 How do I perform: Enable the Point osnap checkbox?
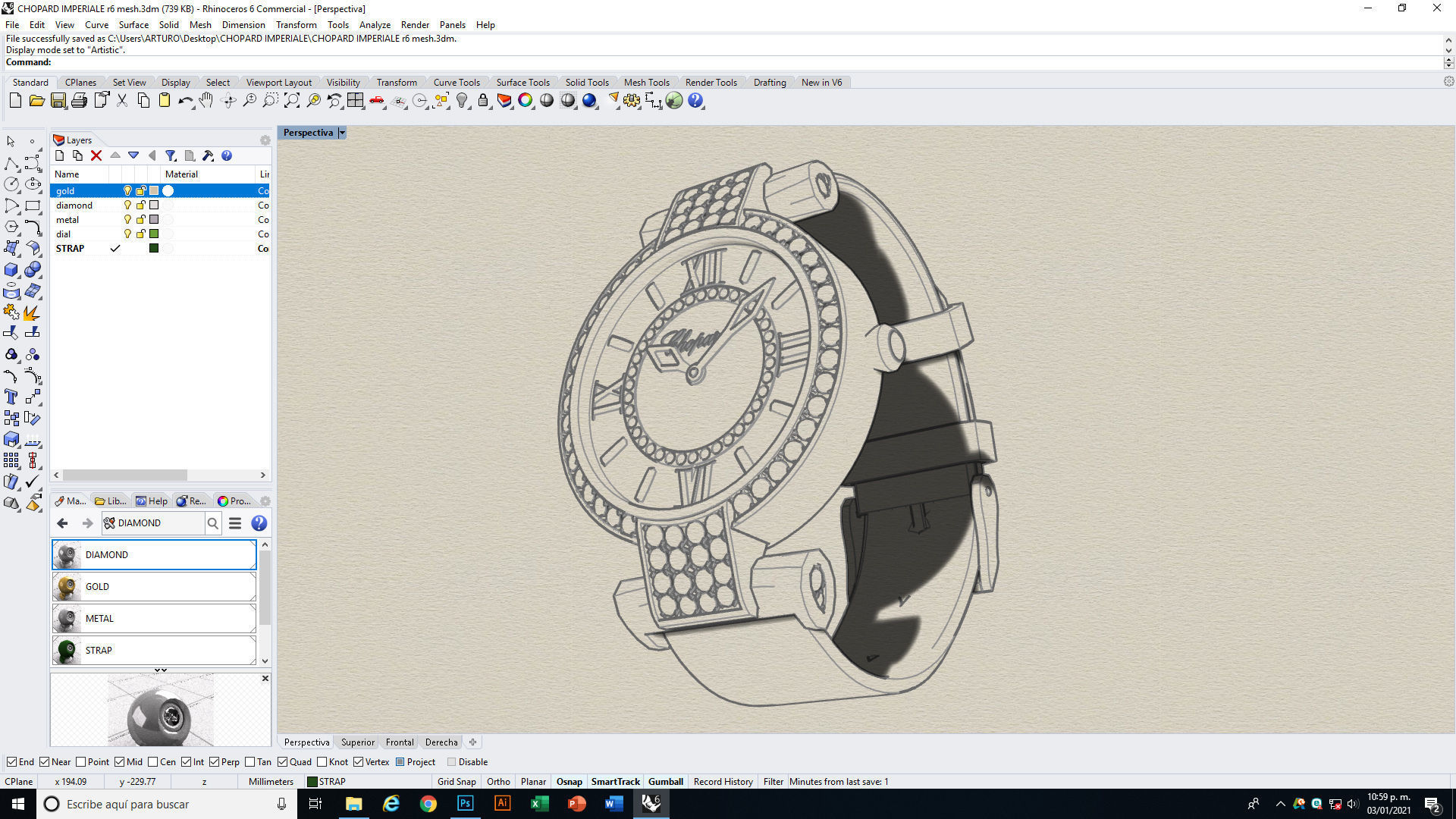(x=81, y=762)
